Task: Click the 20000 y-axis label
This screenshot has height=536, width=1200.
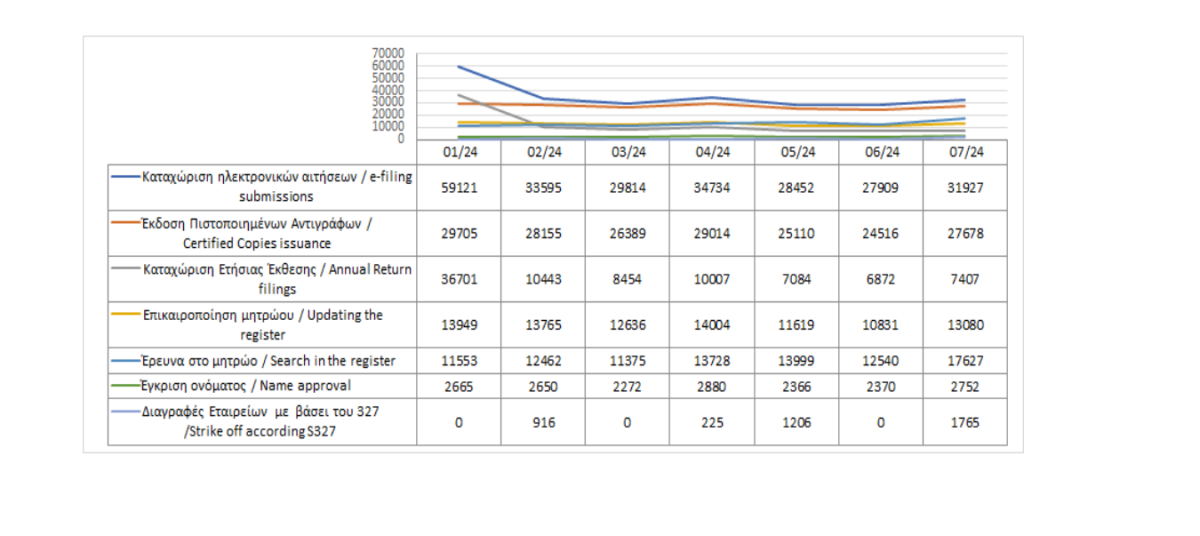Action: [x=387, y=114]
